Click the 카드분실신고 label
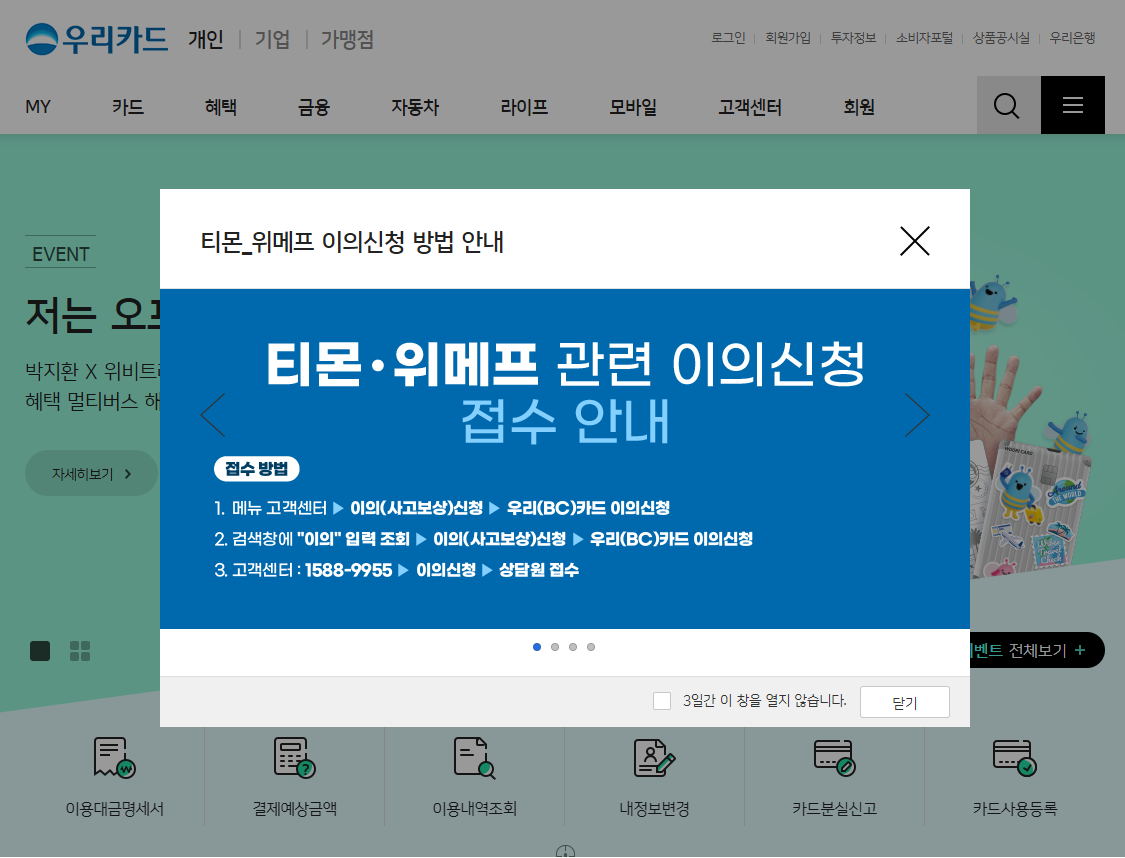This screenshot has height=858, width=1125. click(x=834, y=808)
